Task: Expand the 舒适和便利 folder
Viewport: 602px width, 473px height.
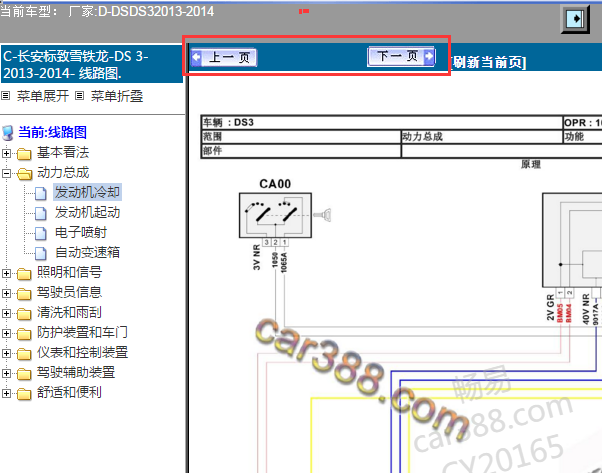Action: (6, 393)
